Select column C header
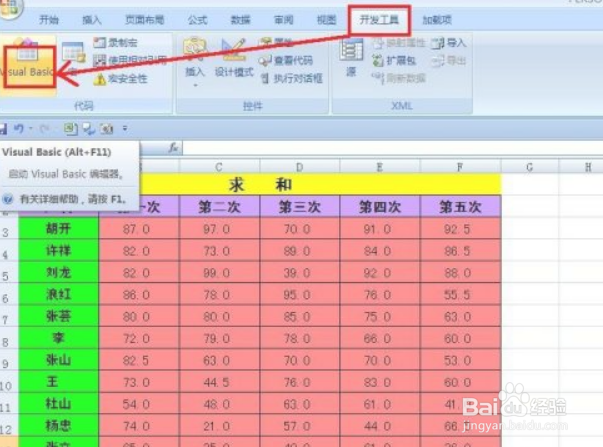 click(219, 167)
